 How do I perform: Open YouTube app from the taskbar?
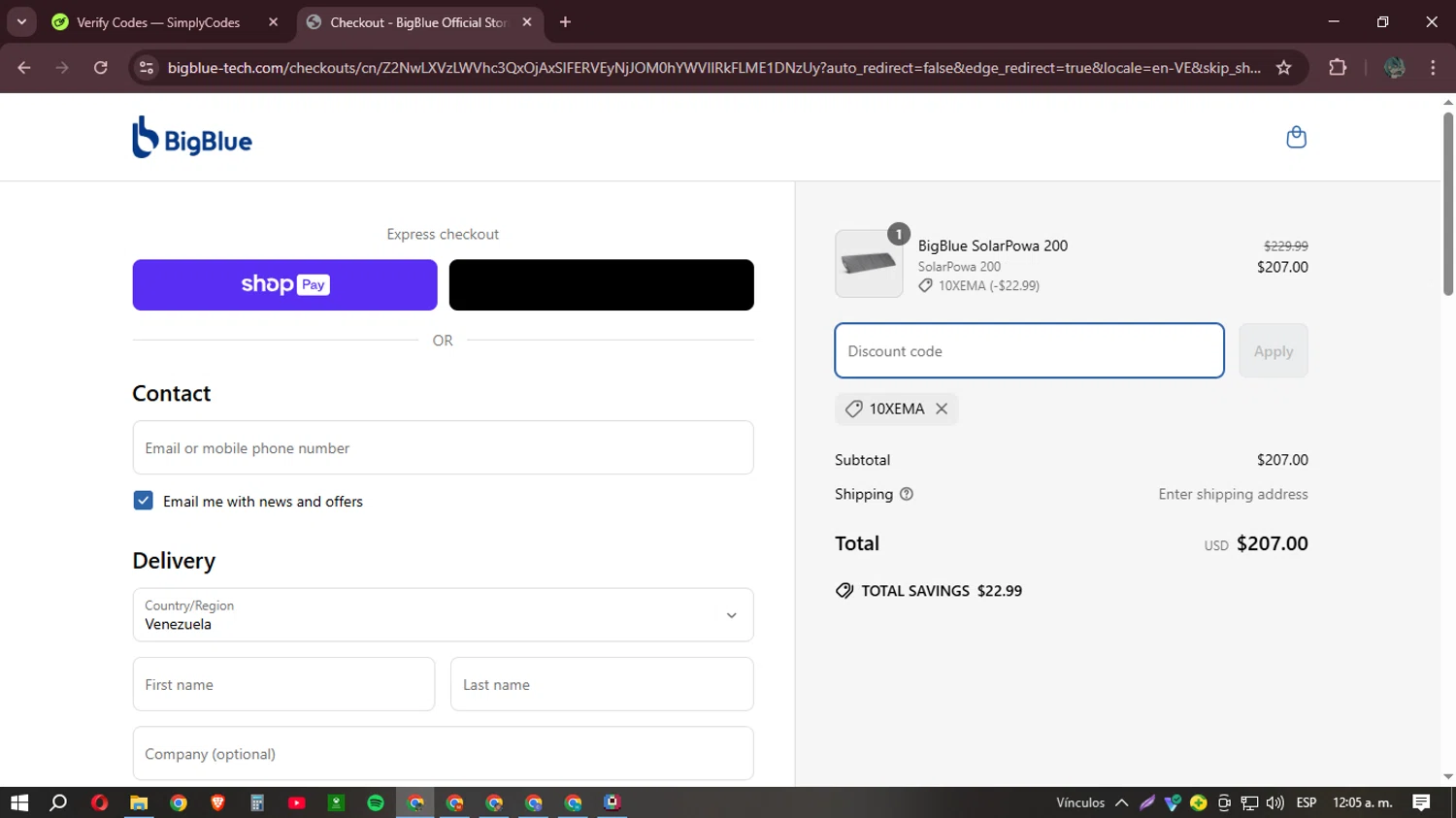[297, 802]
